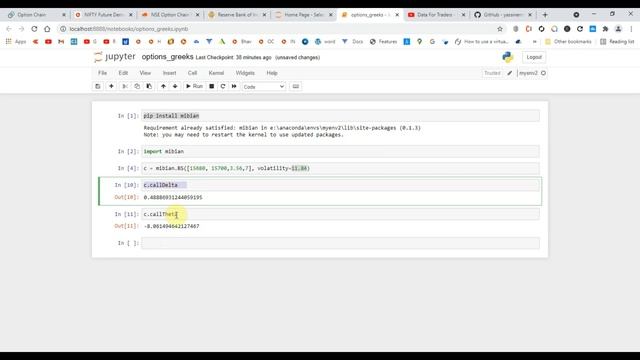Go to the browser home page
The width and height of the screenshot is (640, 360).
point(47,29)
